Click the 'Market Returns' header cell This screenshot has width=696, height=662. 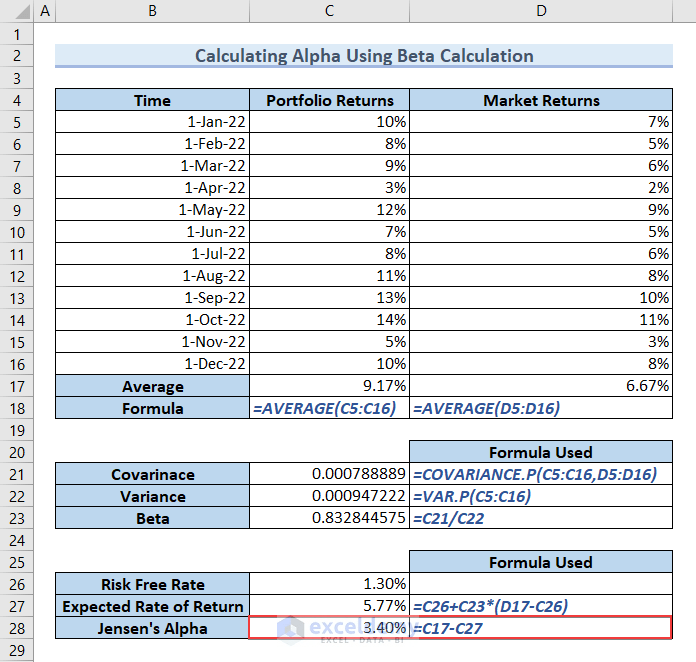tap(541, 100)
